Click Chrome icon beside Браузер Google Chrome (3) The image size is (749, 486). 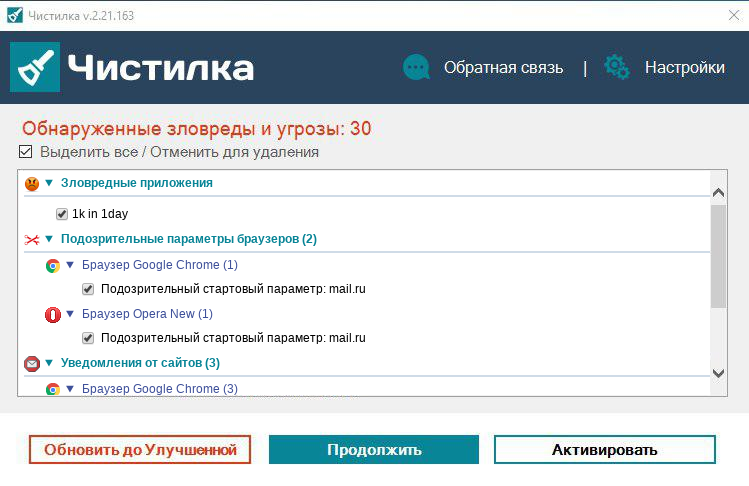pos(53,389)
